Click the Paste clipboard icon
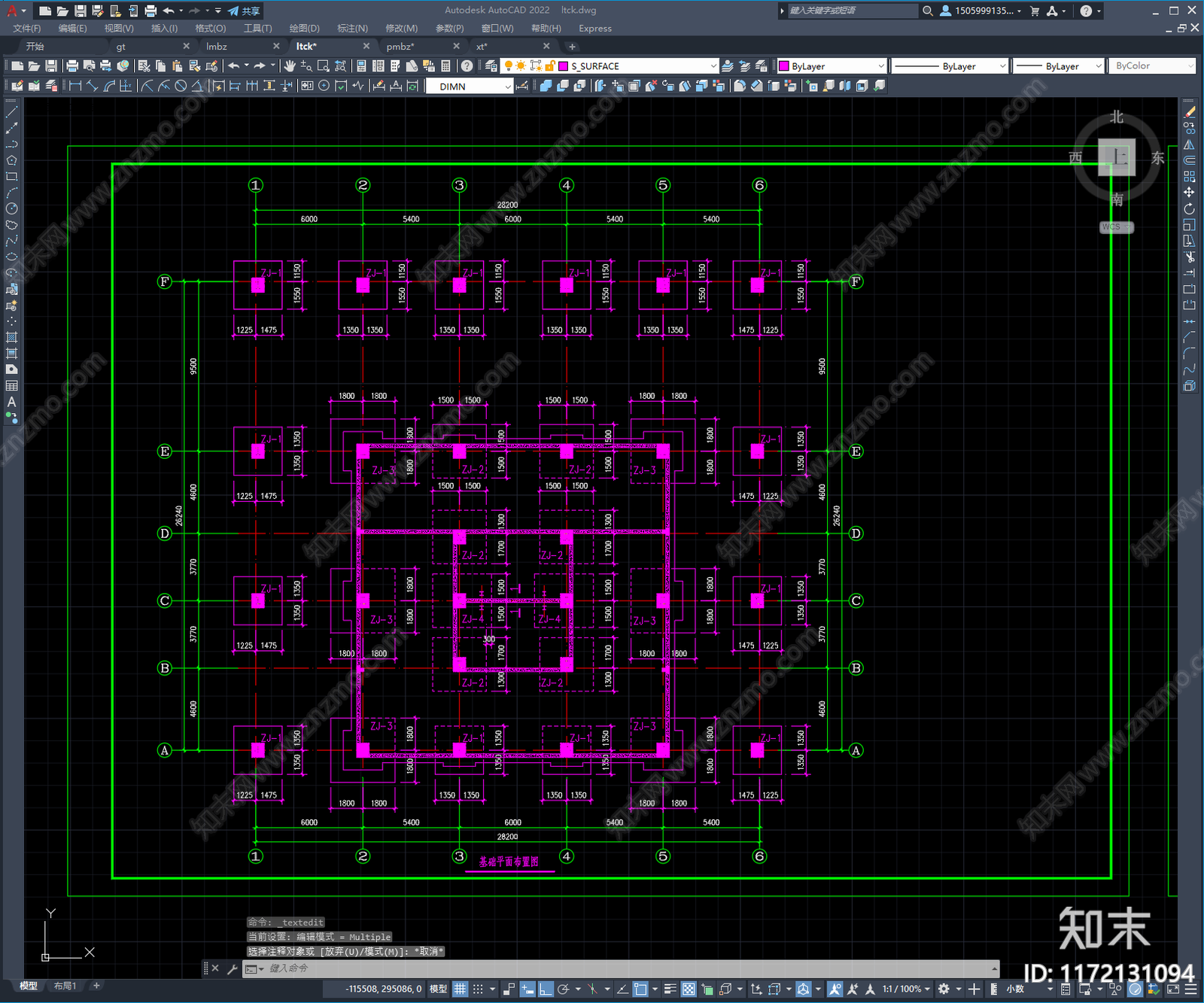 [x=177, y=66]
